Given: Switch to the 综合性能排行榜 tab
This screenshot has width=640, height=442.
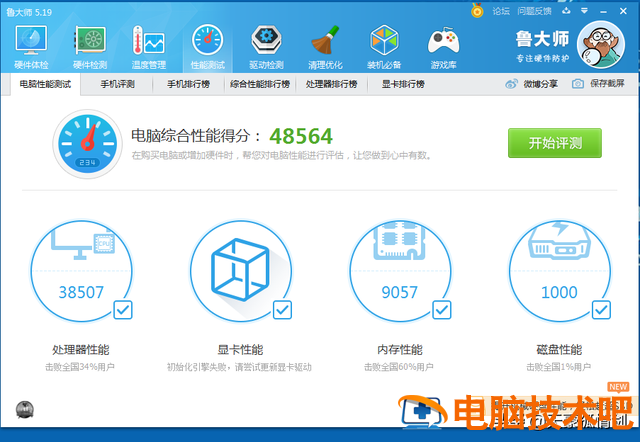Looking at the screenshot, I should click(x=260, y=84).
